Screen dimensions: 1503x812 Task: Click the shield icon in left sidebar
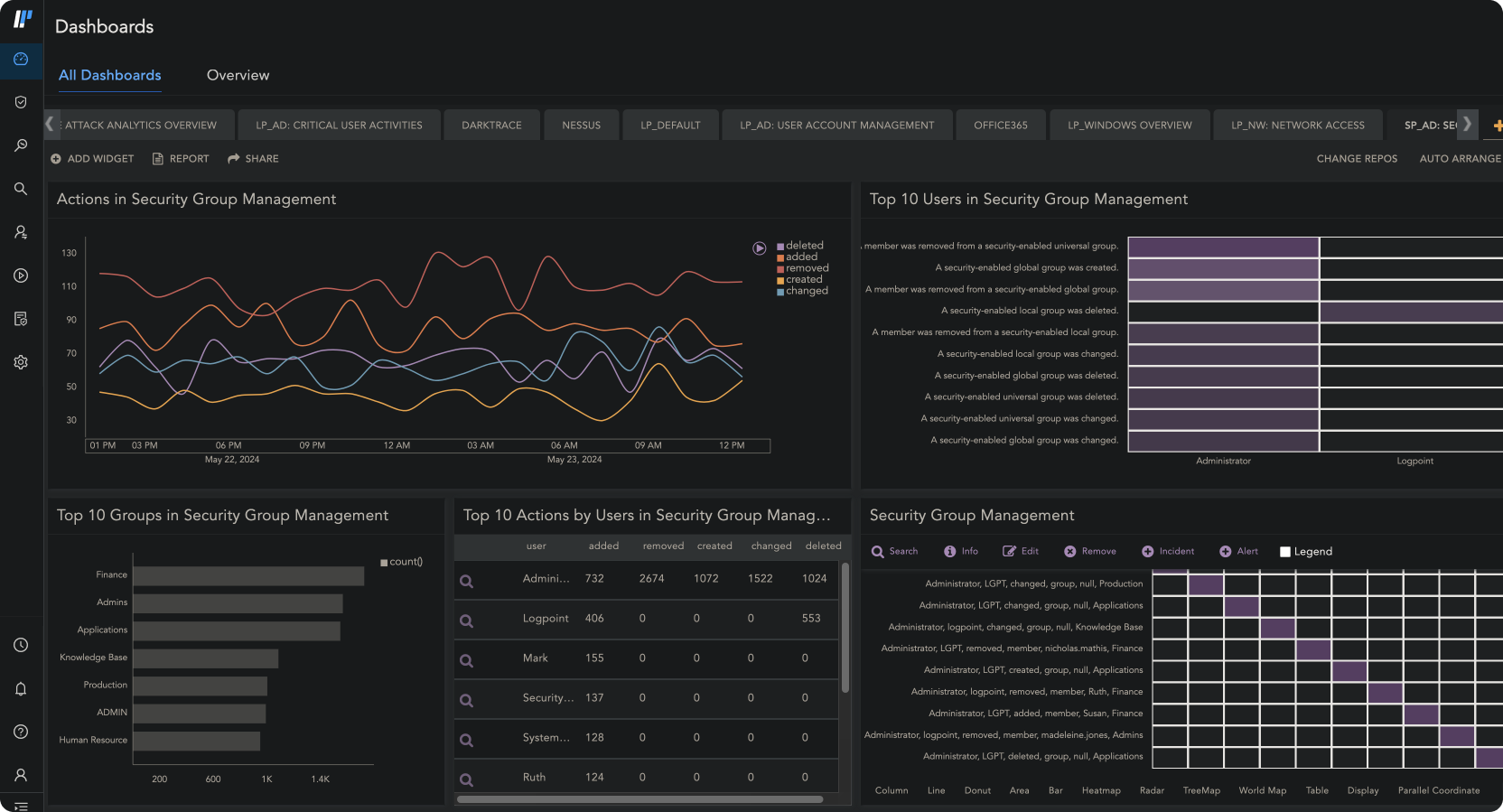coord(21,102)
